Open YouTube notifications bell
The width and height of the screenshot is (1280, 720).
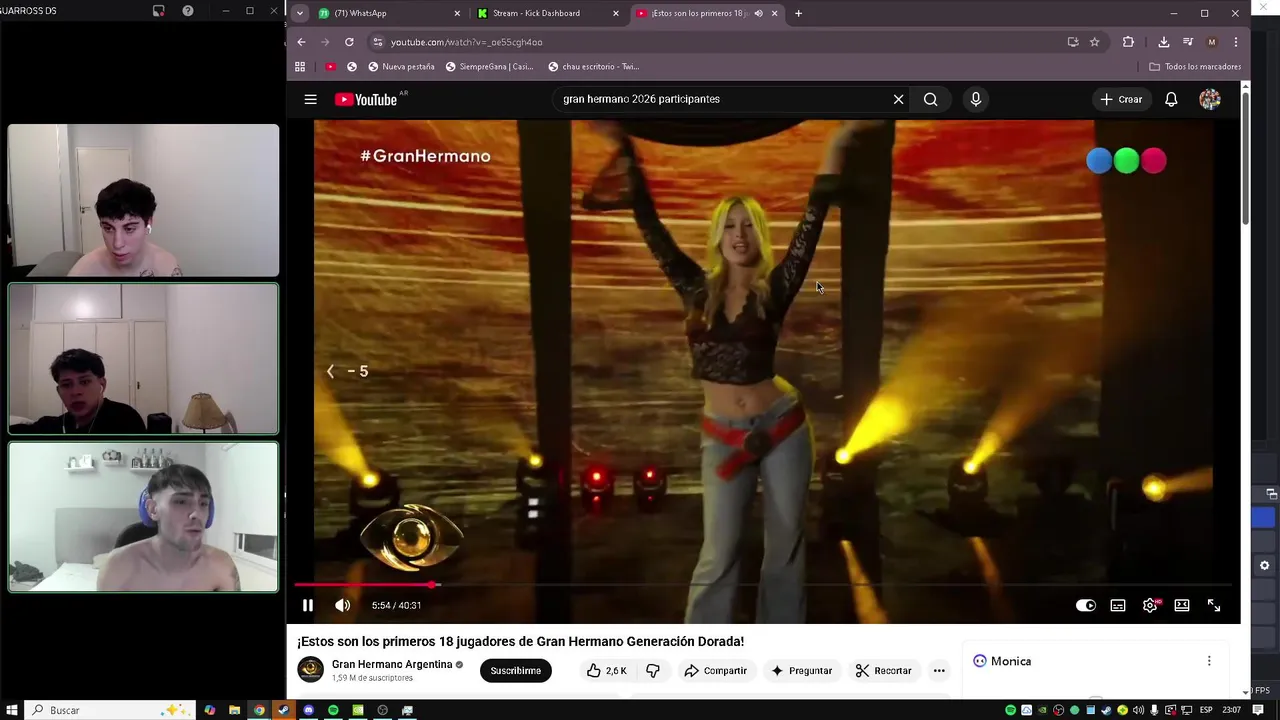[x=1171, y=99]
